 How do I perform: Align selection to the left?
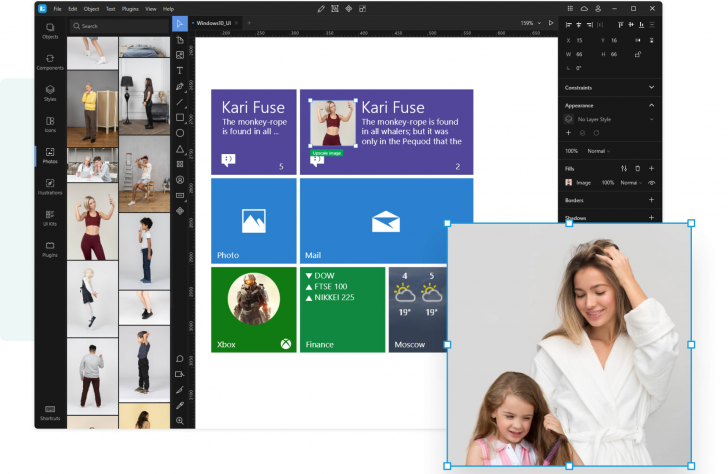click(x=568, y=25)
